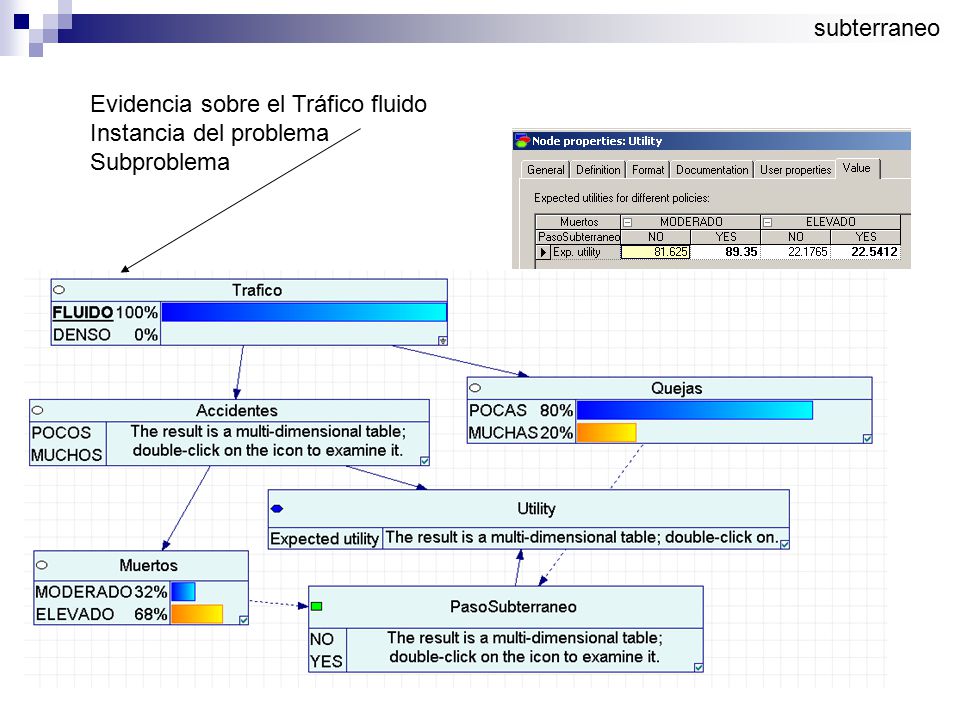Click the Exp. utility row label
This screenshot has width=960, height=720.
pos(577,252)
